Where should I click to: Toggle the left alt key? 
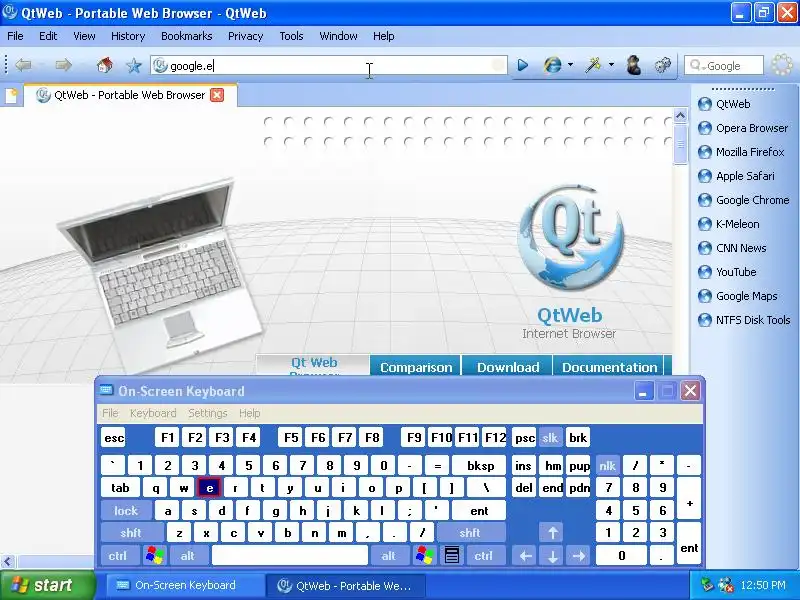click(x=188, y=555)
